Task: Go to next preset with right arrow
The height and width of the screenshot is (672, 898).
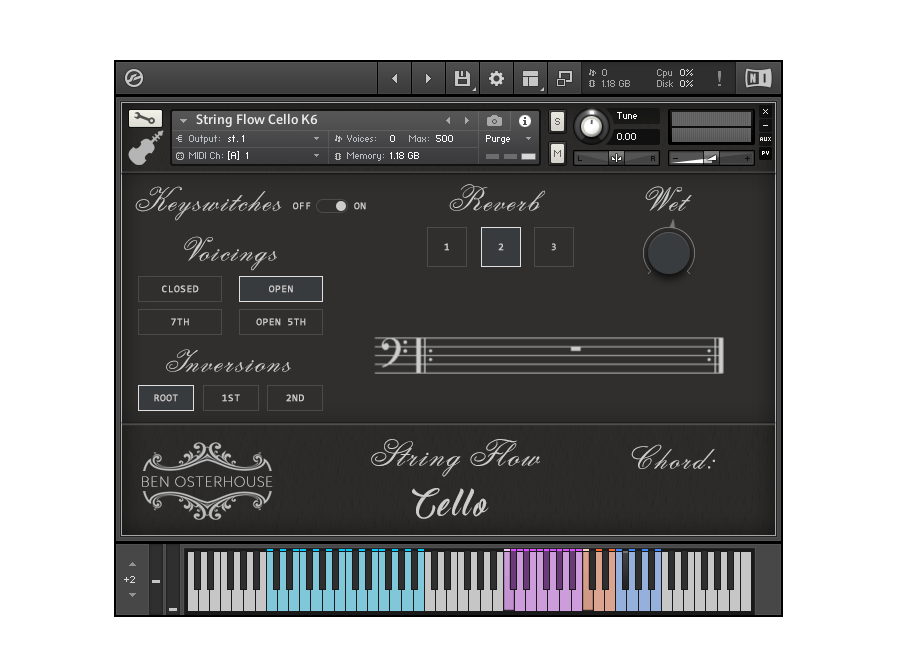Action: point(428,78)
